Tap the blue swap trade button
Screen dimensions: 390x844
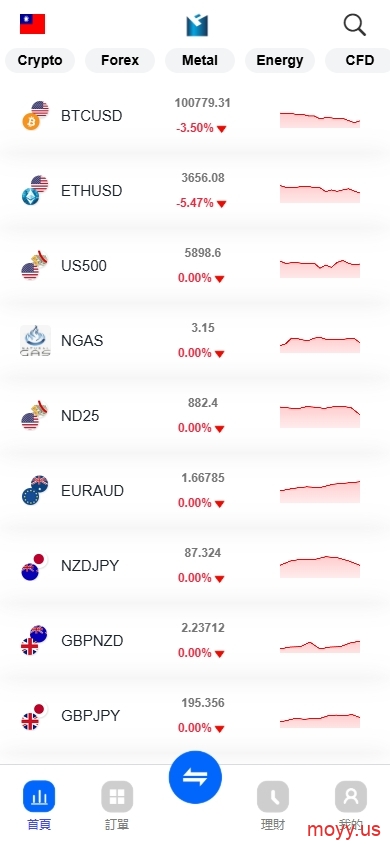click(195, 777)
